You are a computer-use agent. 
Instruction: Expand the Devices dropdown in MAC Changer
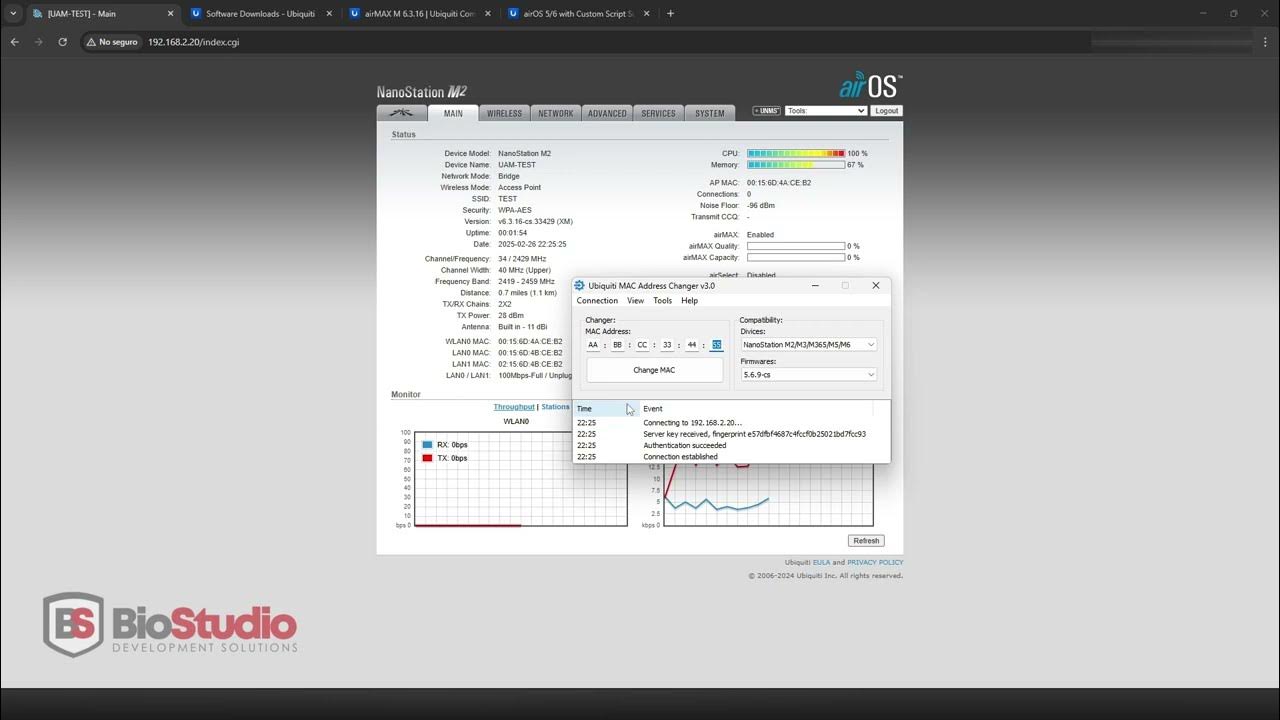tap(809, 344)
